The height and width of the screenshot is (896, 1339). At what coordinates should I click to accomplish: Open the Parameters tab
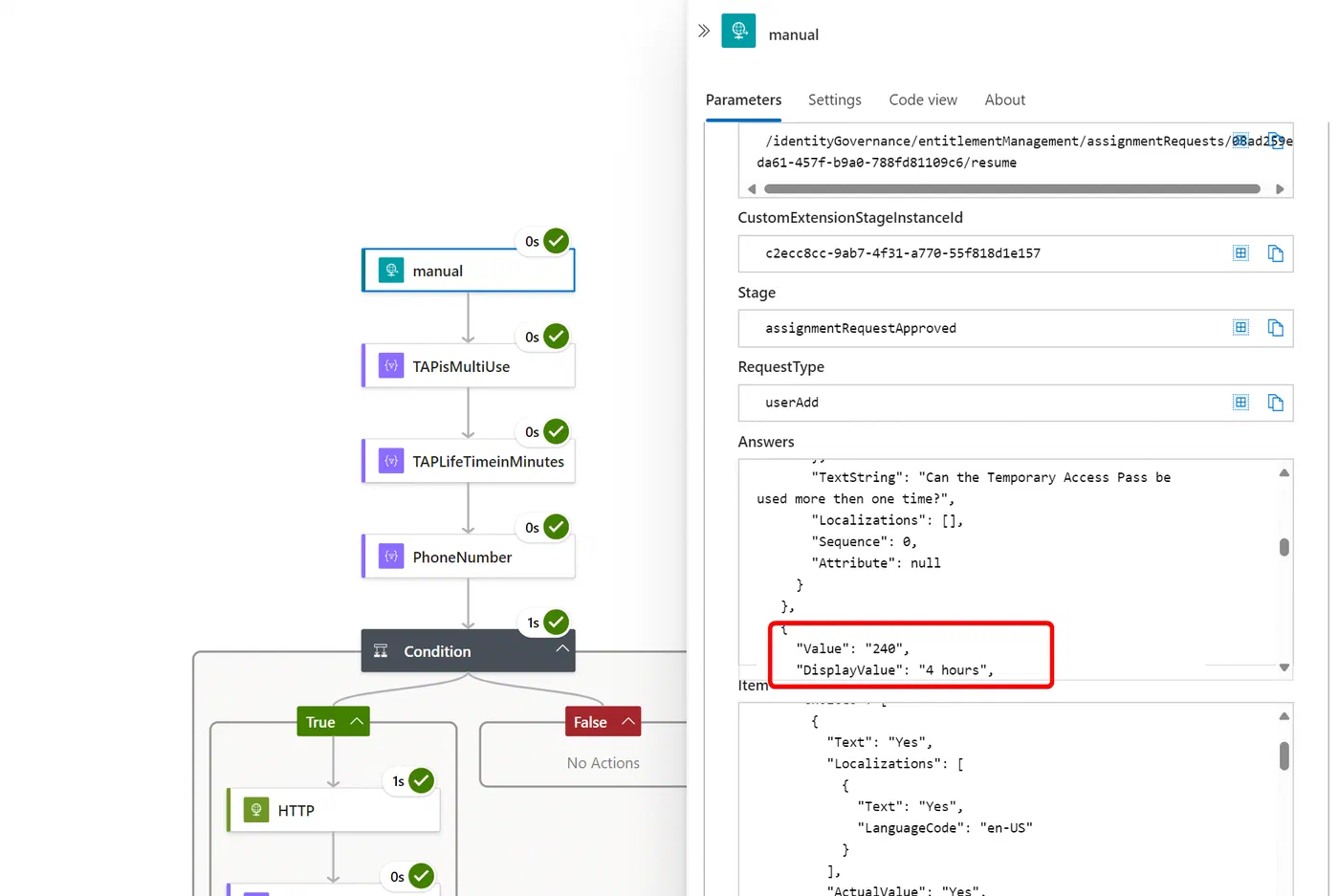[743, 99]
